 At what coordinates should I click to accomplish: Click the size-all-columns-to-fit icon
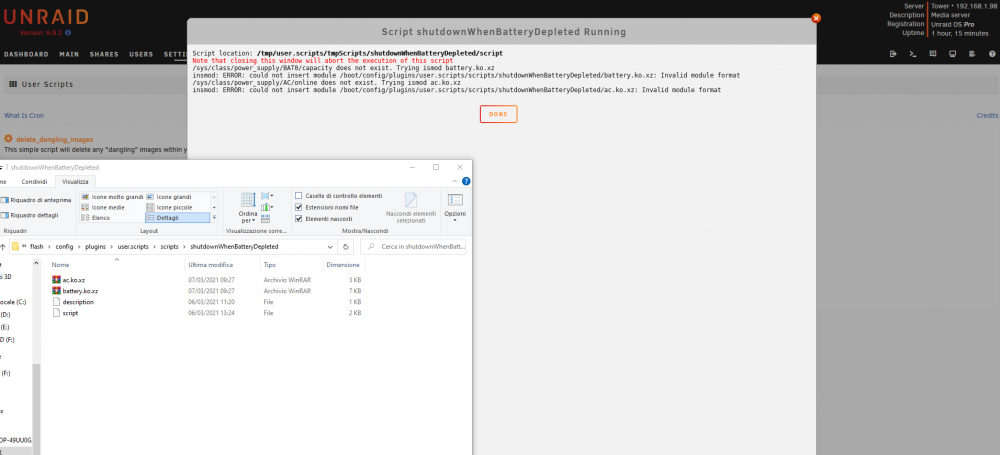(265, 219)
